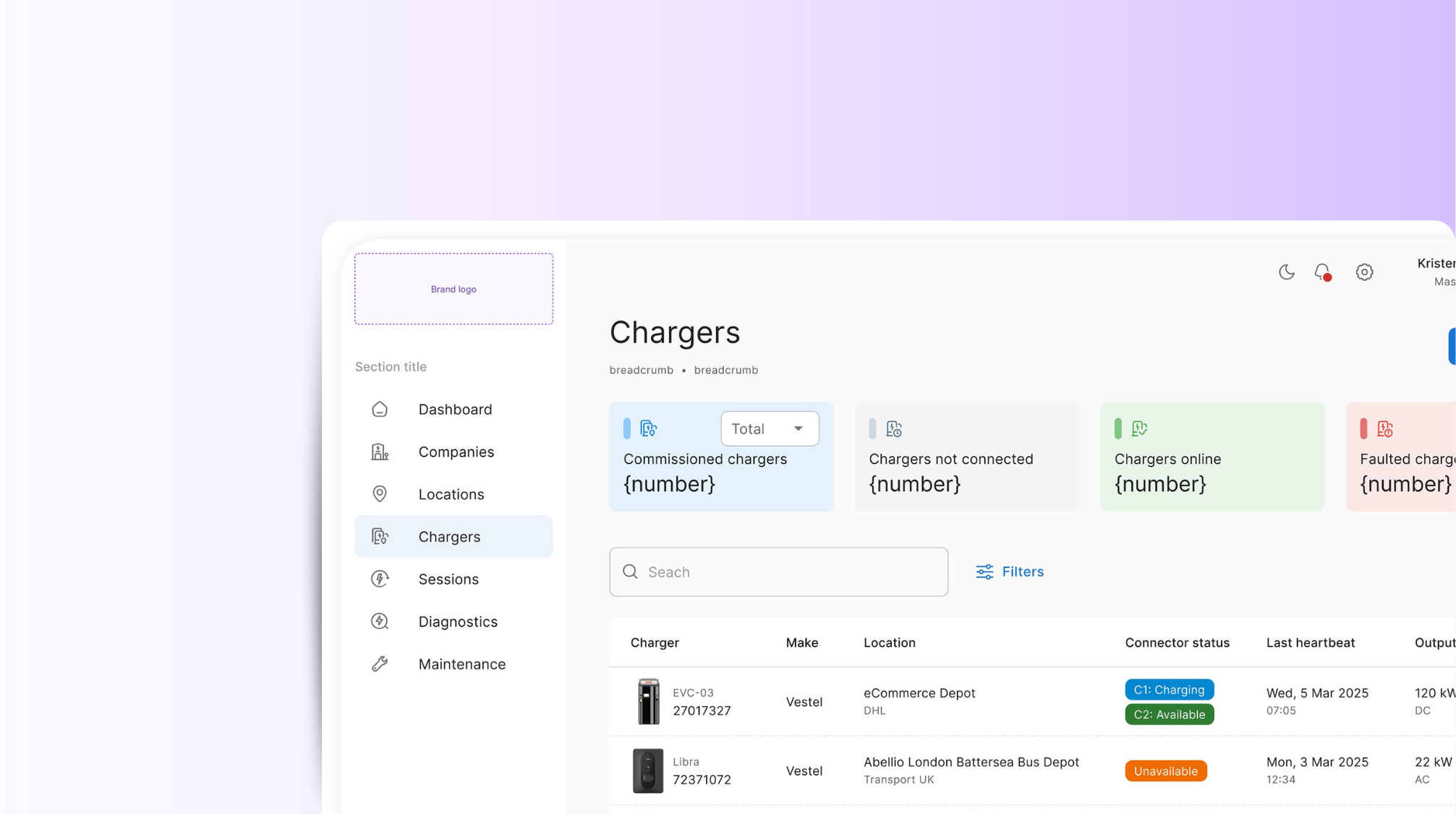Click into the Search input field
Image resolution: width=1456 pixels, height=814 pixels.
point(778,572)
